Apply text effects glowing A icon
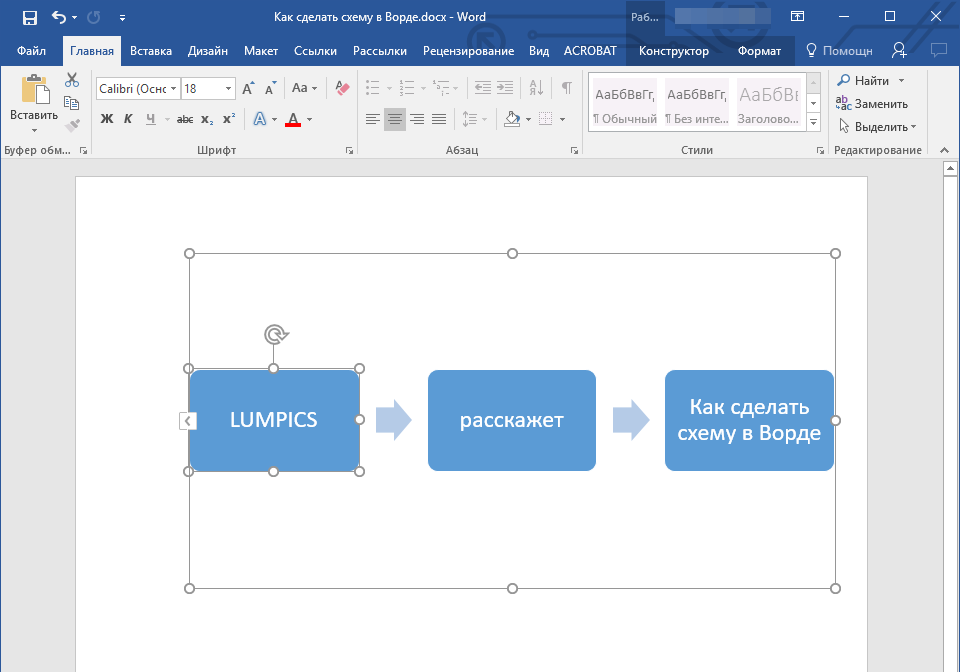This screenshot has width=960, height=672. (260, 119)
